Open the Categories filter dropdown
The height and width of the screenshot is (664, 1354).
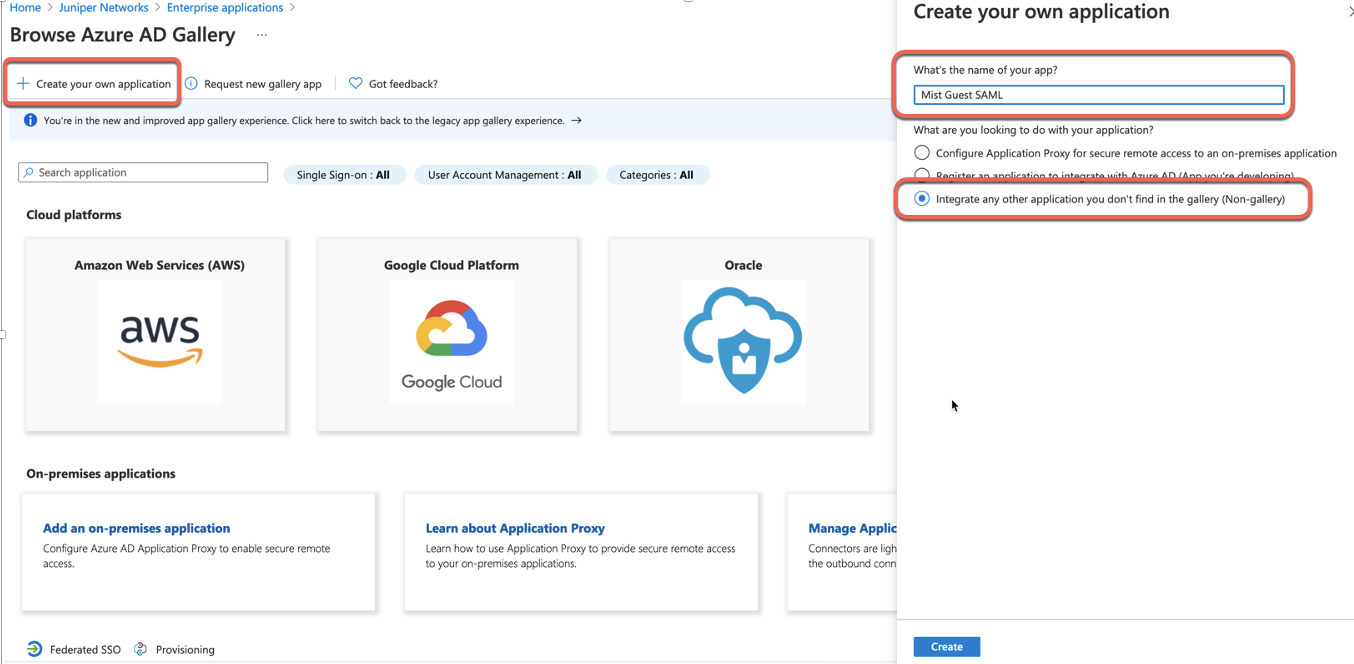pyautogui.click(x=656, y=175)
